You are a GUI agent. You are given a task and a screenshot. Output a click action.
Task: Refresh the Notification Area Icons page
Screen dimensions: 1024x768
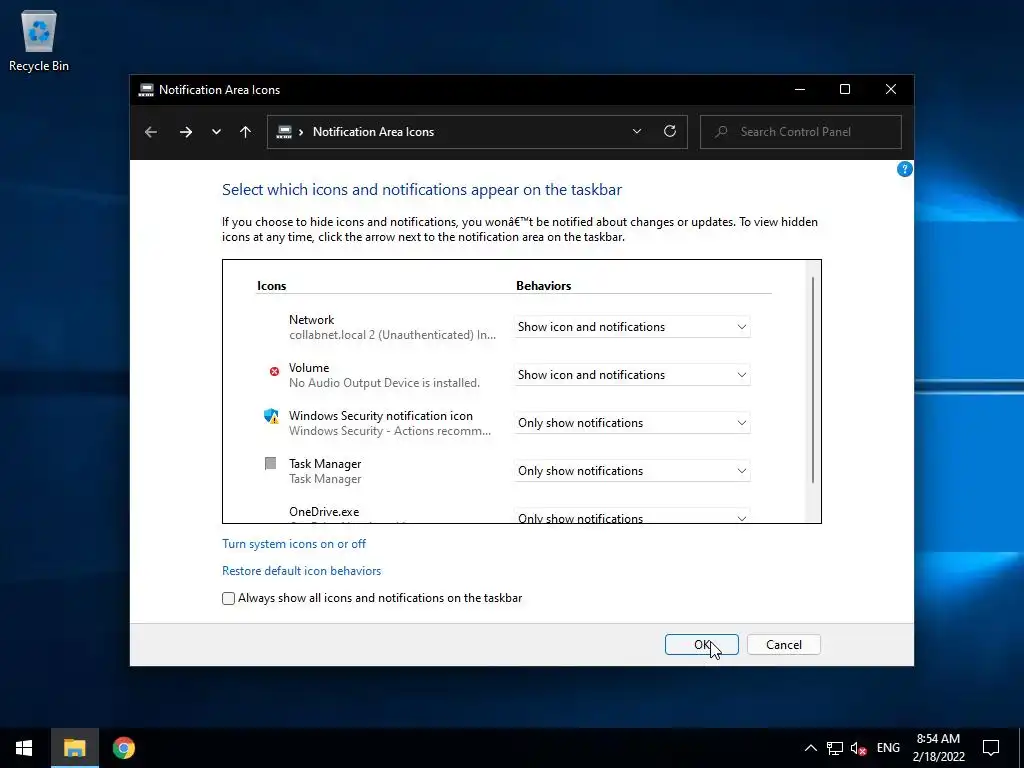(670, 131)
